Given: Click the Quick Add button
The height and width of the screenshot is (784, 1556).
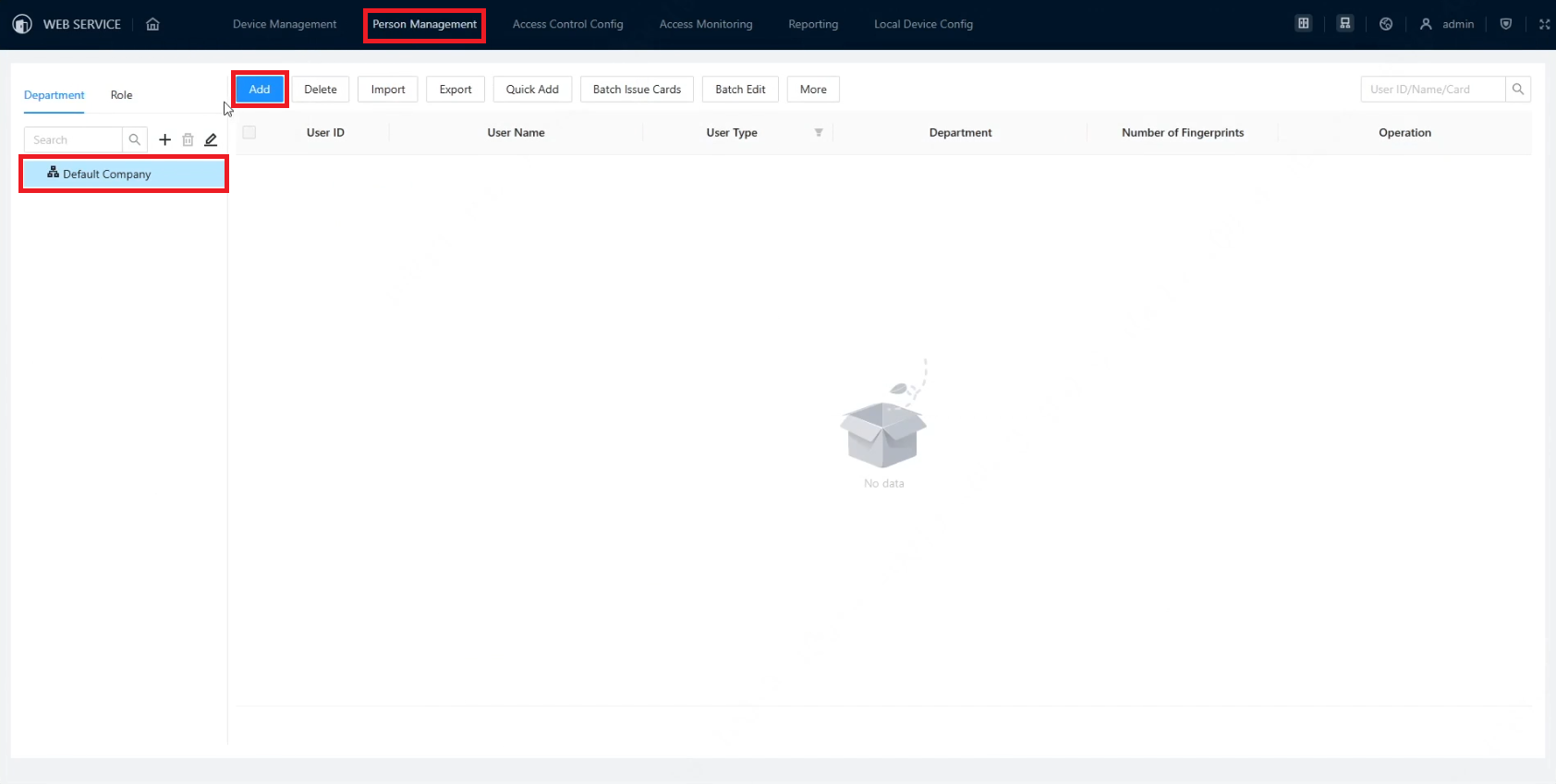Looking at the screenshot, I should click(x=532, y=90).
